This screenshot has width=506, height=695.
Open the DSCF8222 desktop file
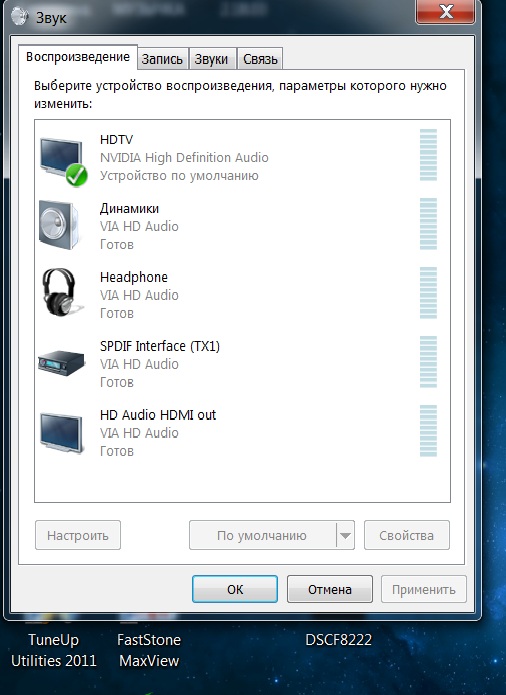[339, 640]
